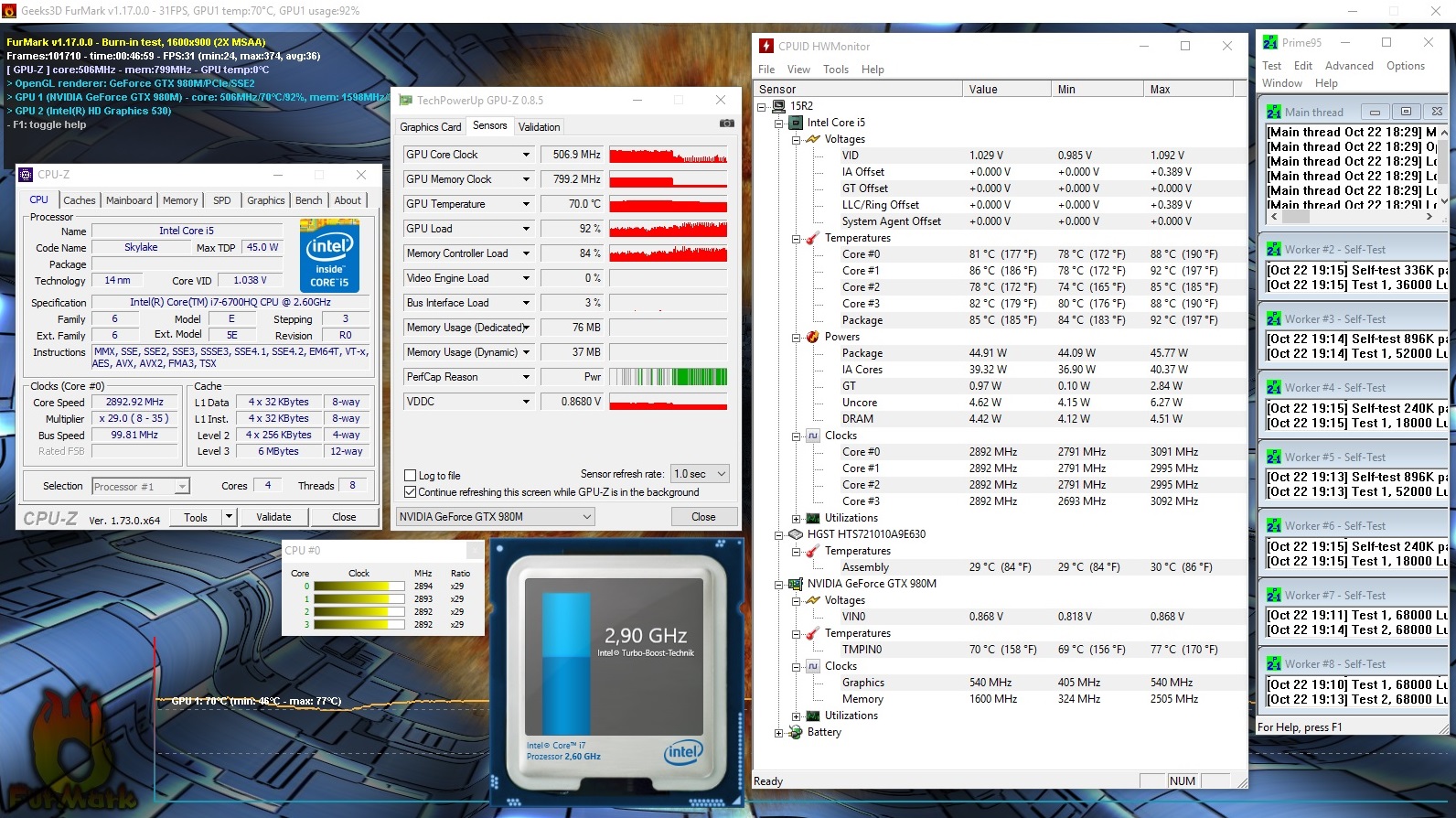Click the CPU-Z Threads value field
Image resolution: width=1456 pixels, height=818 pixels.
pos(352,486)
